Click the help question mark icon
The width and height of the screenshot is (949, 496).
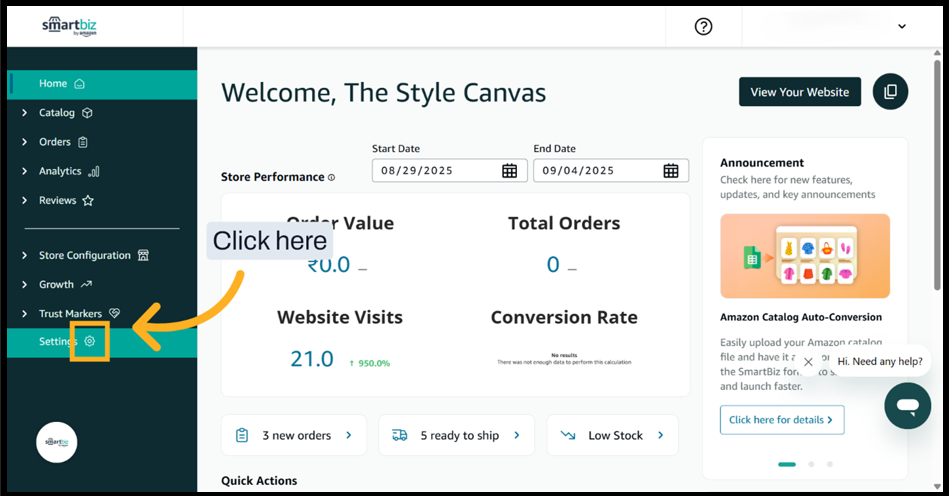703,27
